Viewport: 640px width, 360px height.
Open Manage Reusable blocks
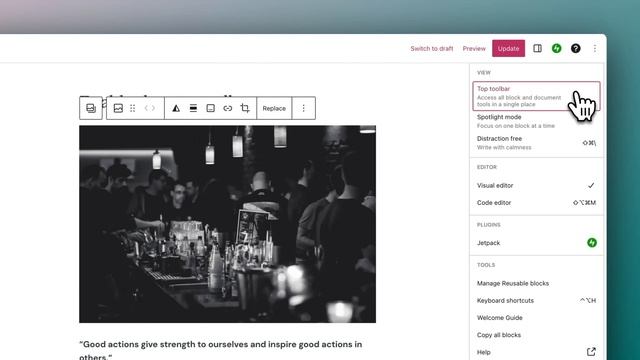click(x=536, y=283)
